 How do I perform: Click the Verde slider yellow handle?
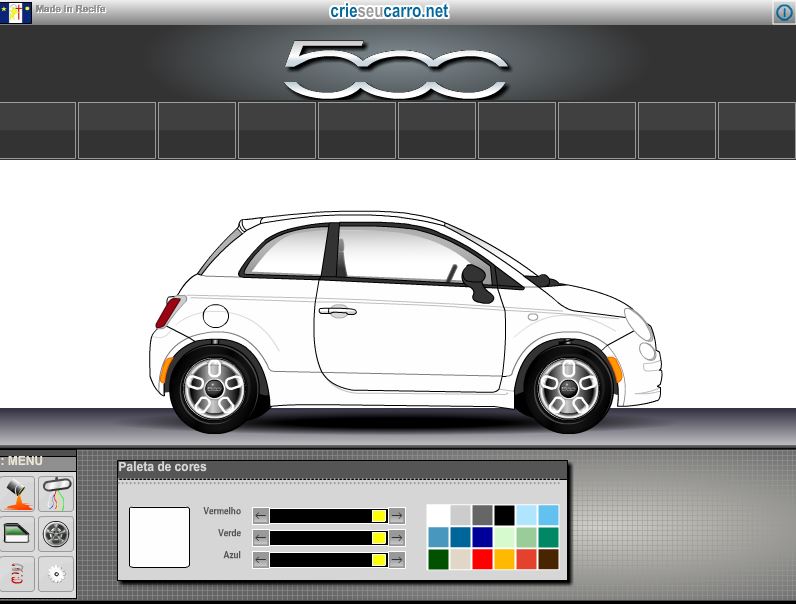tap(379, 538)
